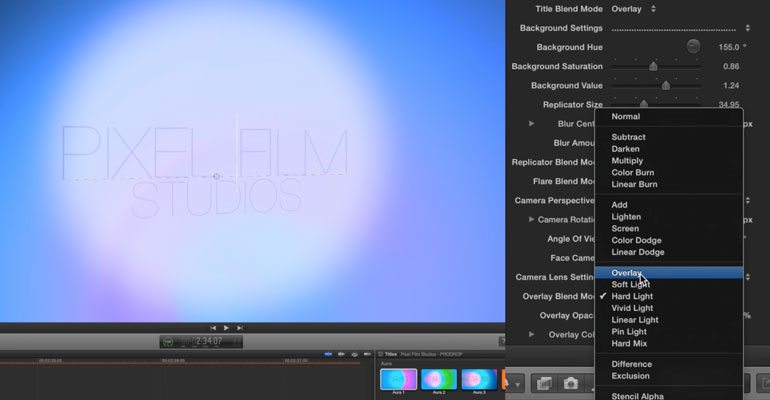Toggle the solo headphones icon above timeline

[355, 354]
